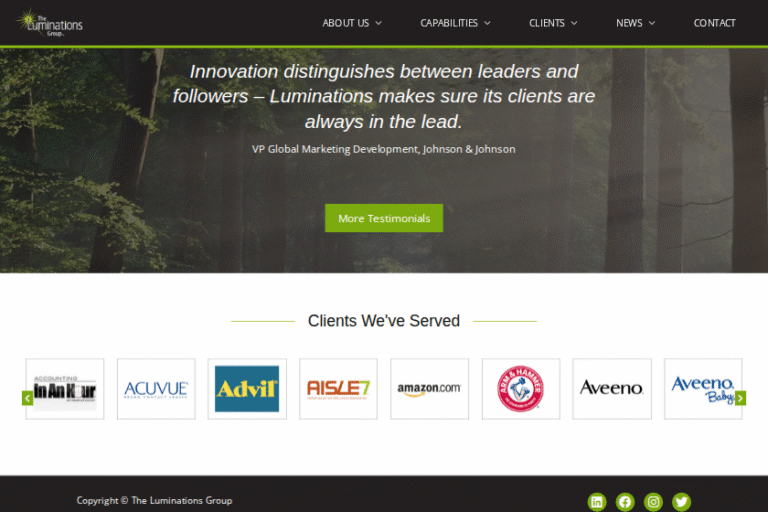
Task: Click the Luminations Group logo
Action: click(x=49, y=23)
